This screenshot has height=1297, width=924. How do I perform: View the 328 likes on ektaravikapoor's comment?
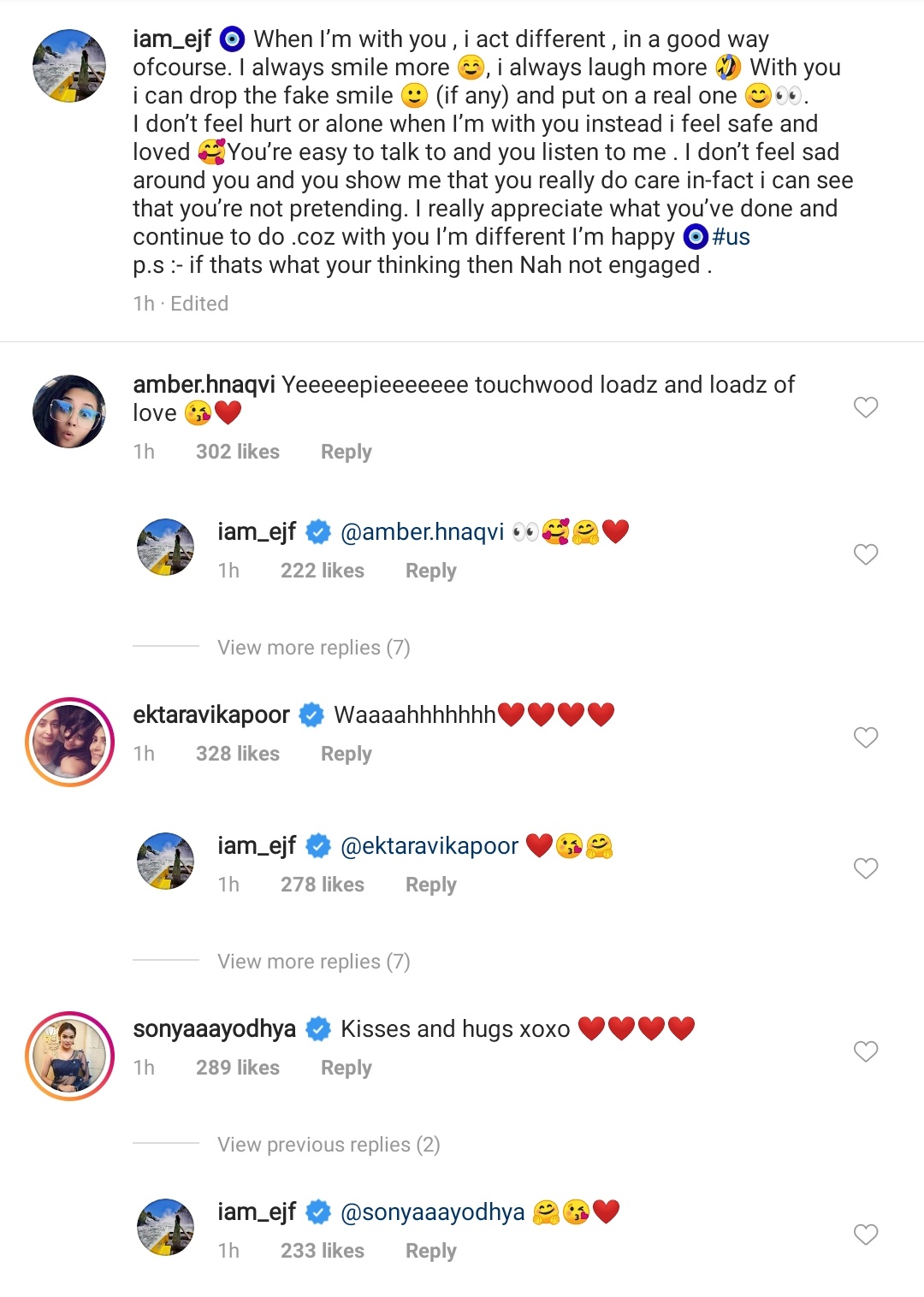[237, 754]
